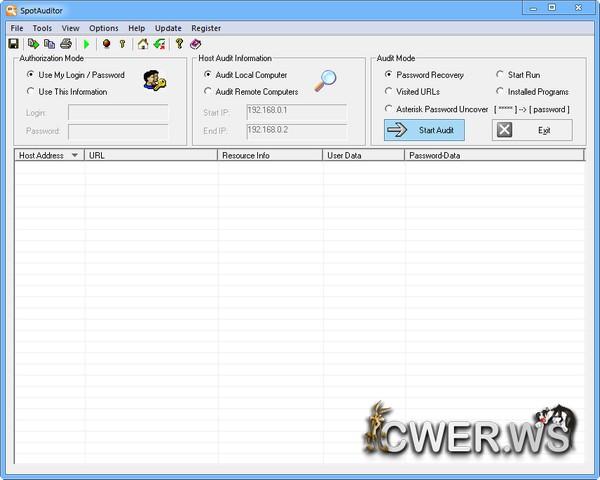Select Visited URLs audit mode
Viewport: 600px width, 480px height.
[388, 92]
